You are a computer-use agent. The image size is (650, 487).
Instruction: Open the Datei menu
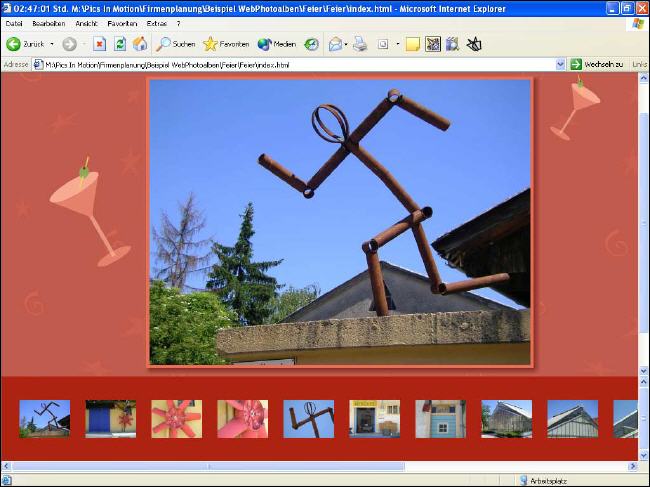click(x=14, y=22)
